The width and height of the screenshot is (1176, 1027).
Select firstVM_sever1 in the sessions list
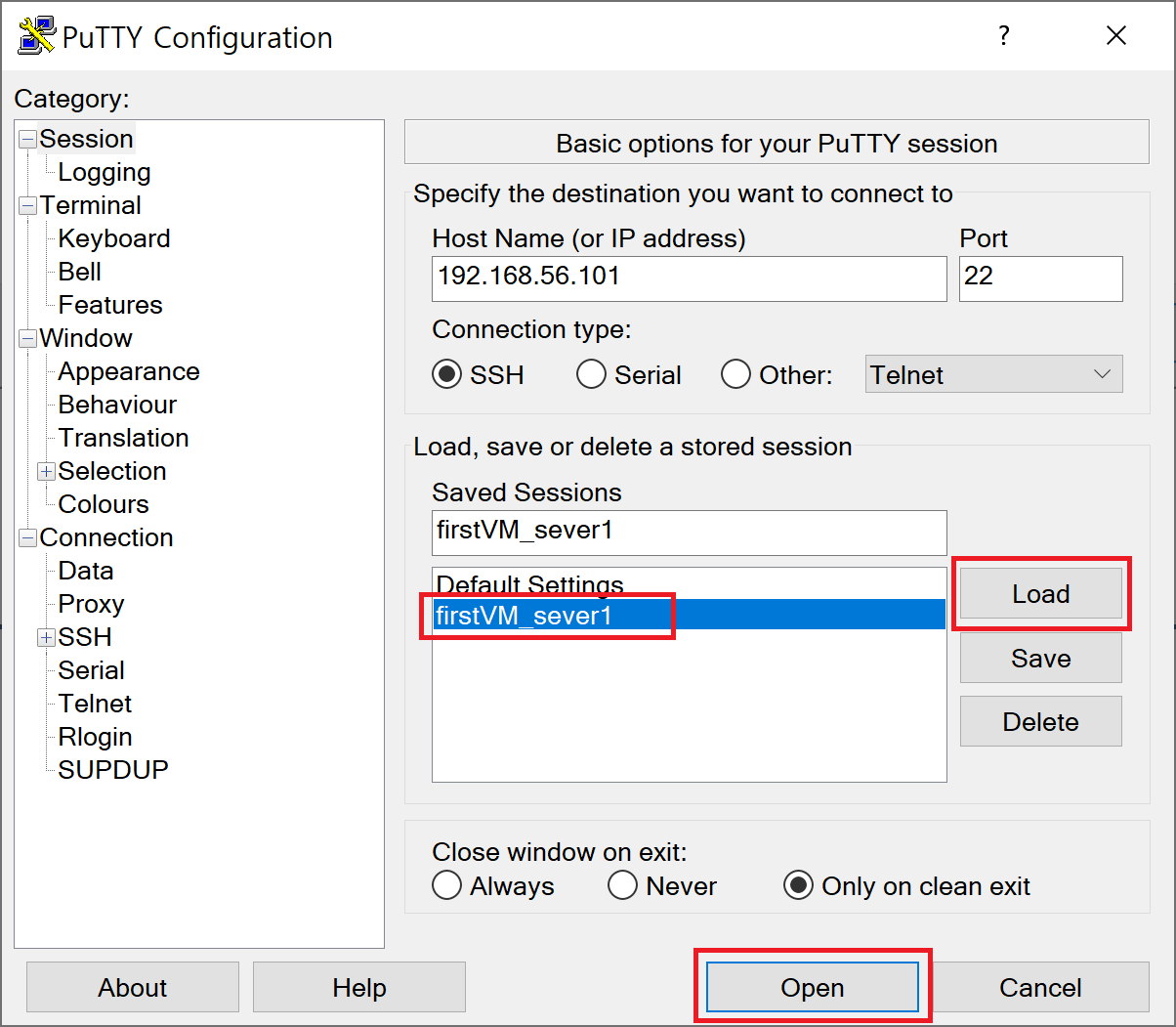[689, 615]
